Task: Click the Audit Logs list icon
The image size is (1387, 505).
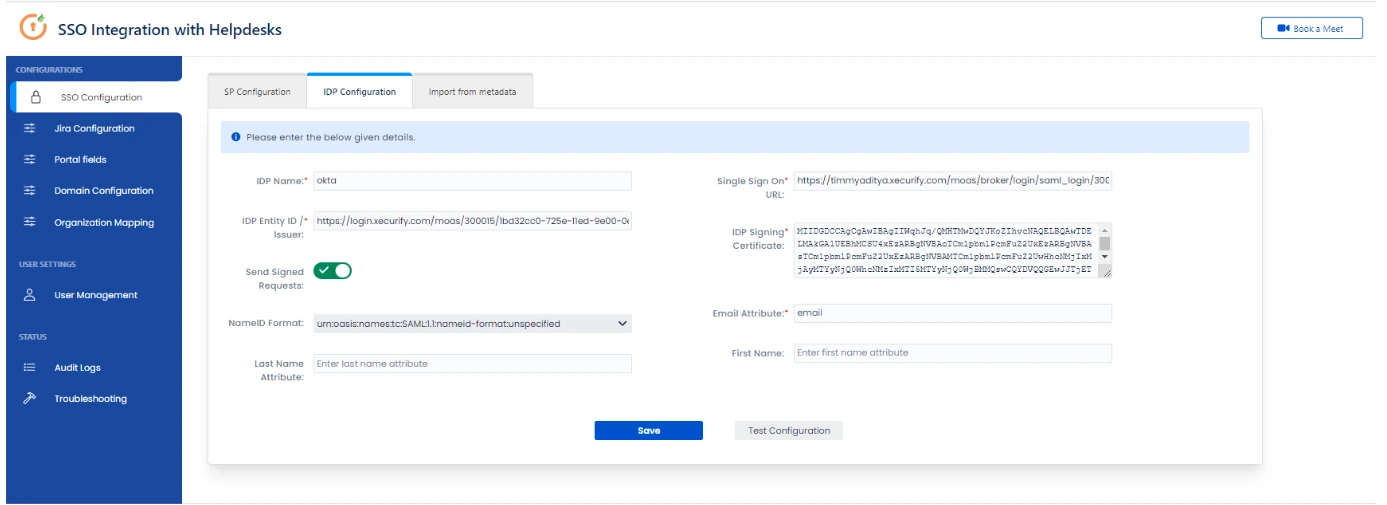Action: pyautogui.click(x=30, y=367)
